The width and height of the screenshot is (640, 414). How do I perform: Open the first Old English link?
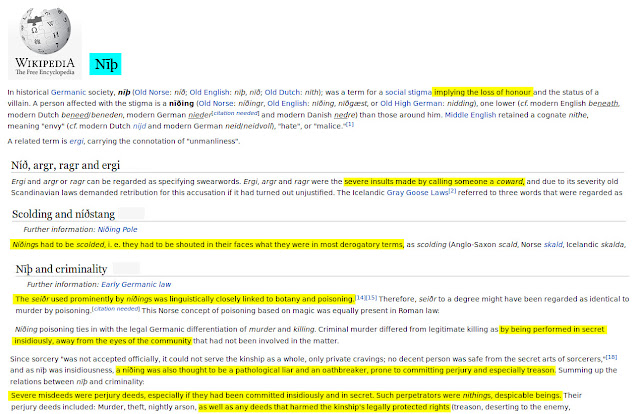209,92
